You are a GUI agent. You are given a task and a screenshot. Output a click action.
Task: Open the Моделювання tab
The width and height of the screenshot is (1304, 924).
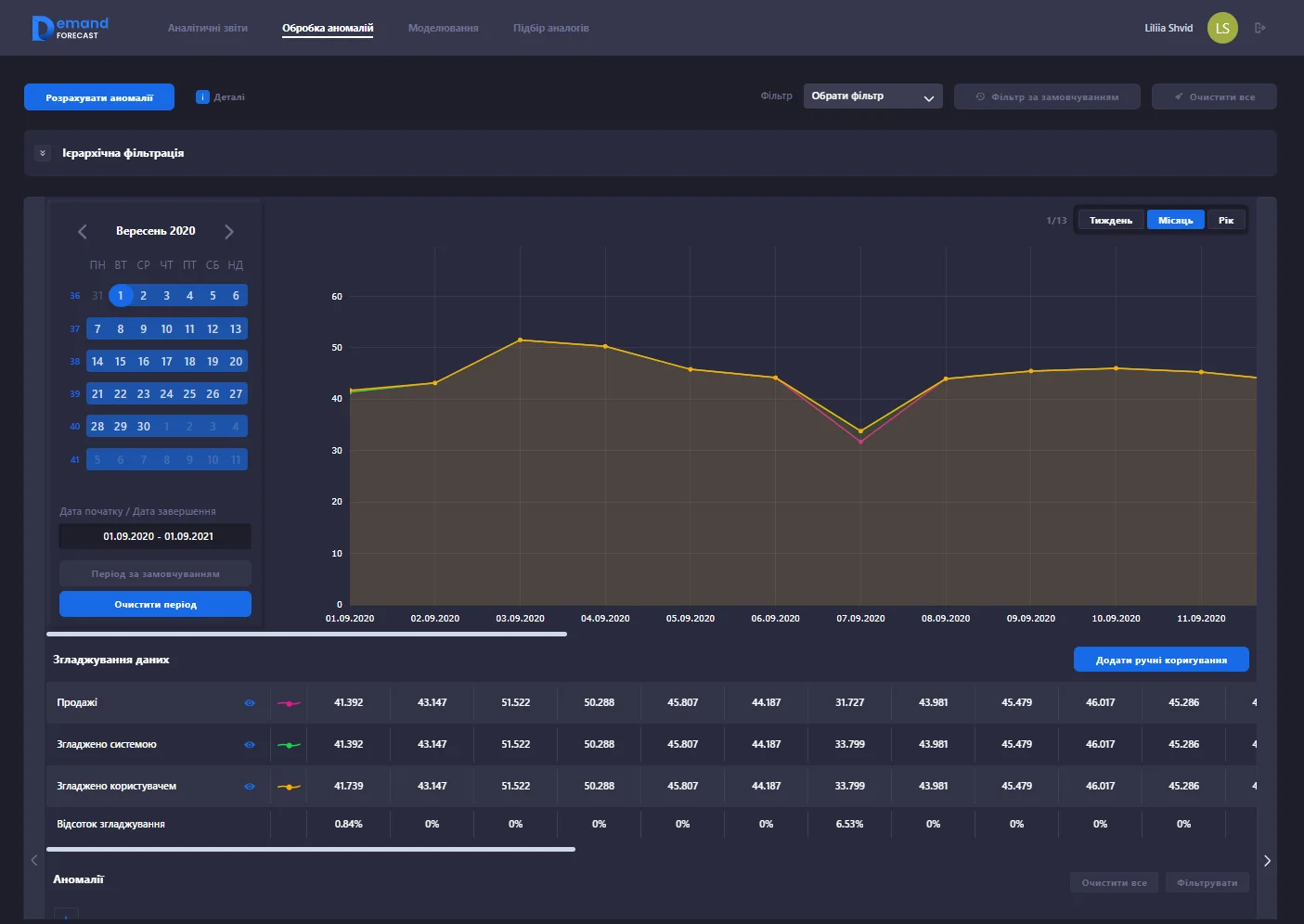pos(443,28)
